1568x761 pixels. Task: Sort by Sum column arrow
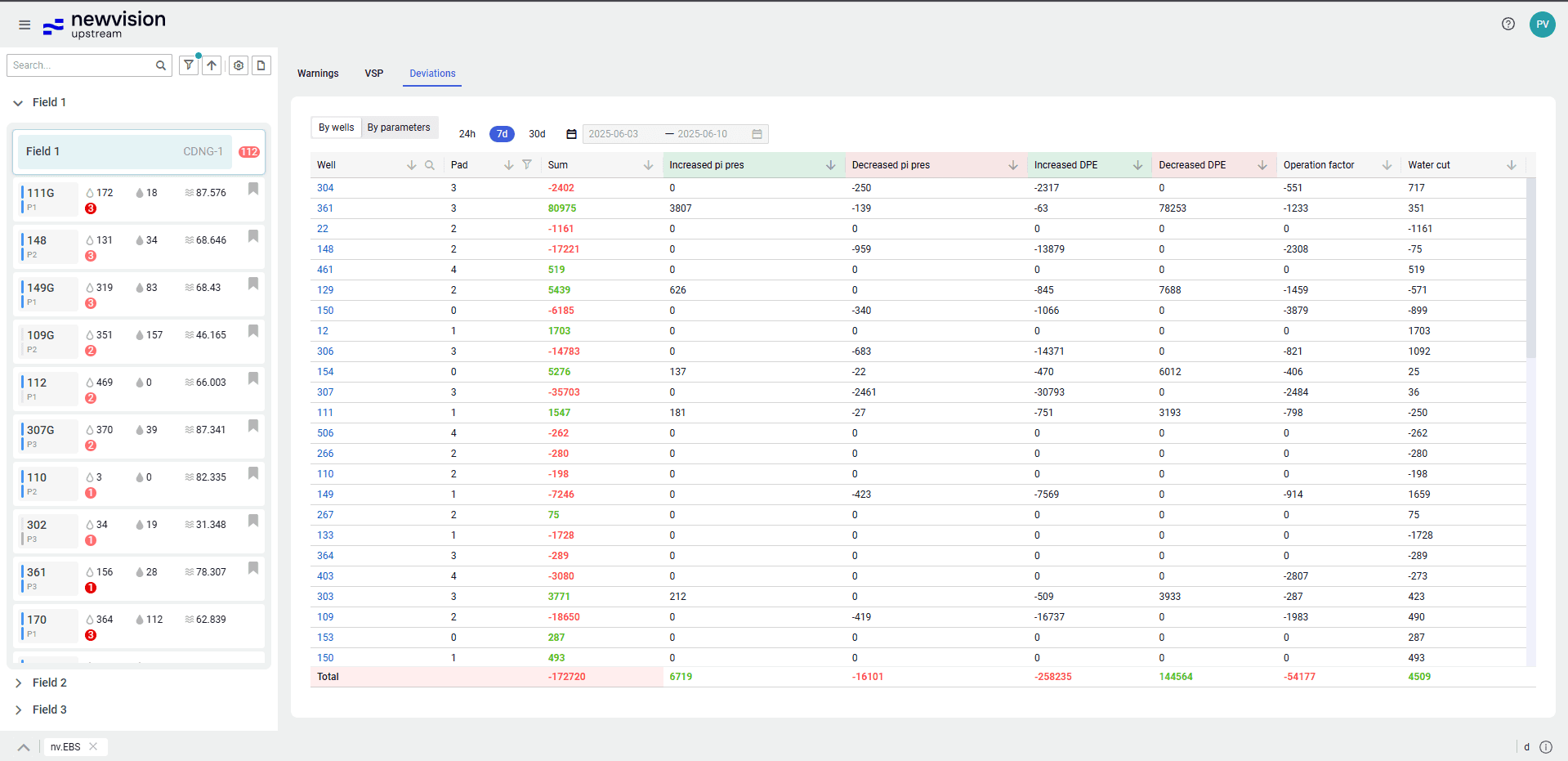point(648,165)
